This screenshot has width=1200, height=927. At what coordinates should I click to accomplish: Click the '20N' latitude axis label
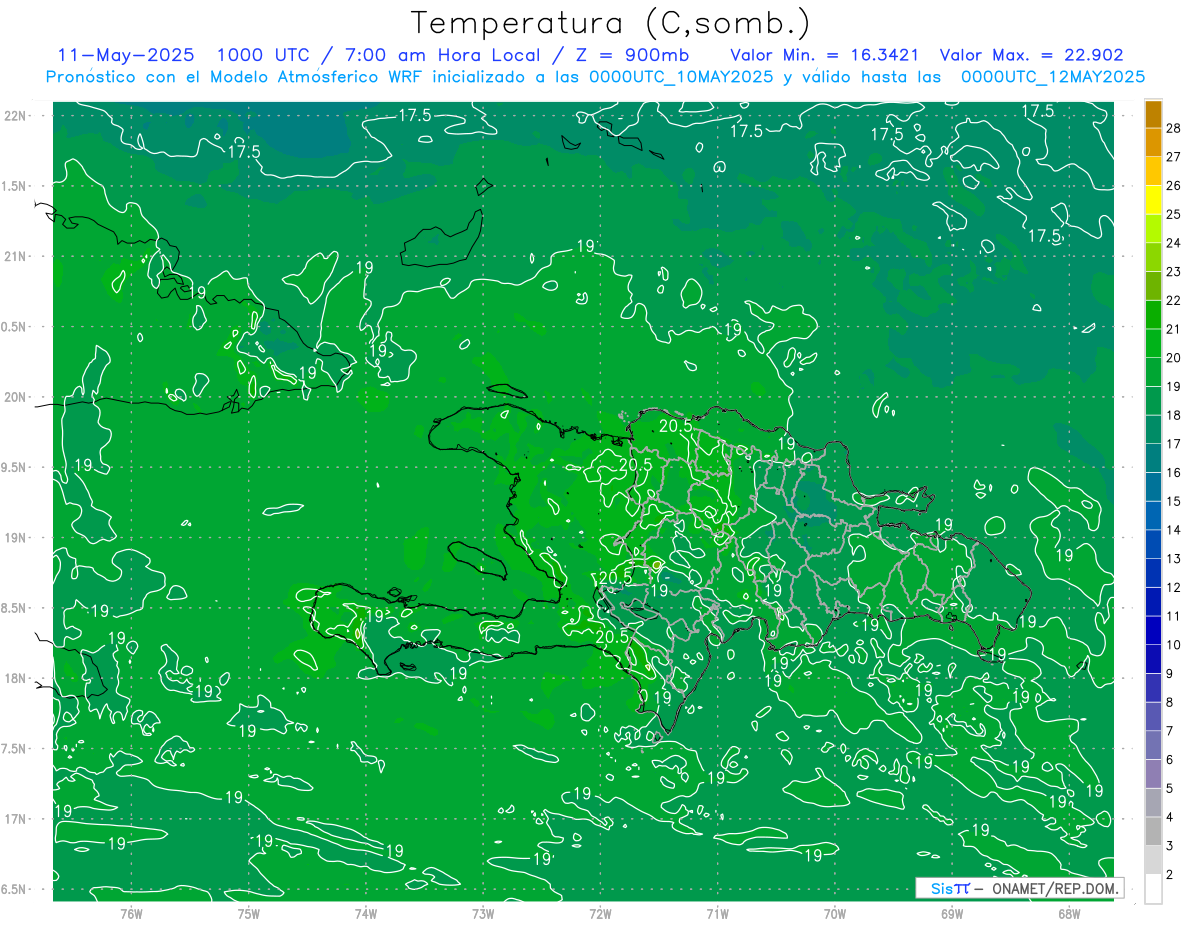click(x=17, y=397)
